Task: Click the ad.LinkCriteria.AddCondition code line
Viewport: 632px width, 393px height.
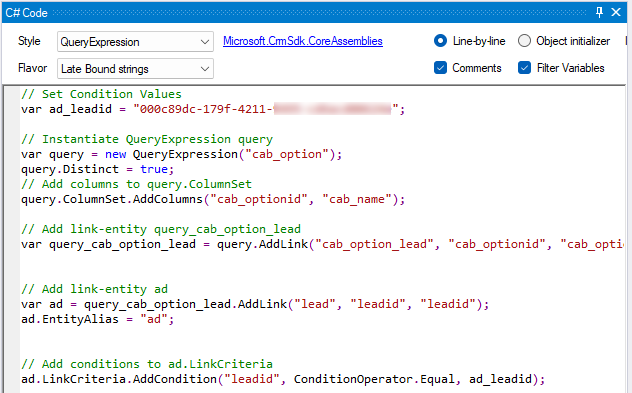Action: click(x=283, y=379)
